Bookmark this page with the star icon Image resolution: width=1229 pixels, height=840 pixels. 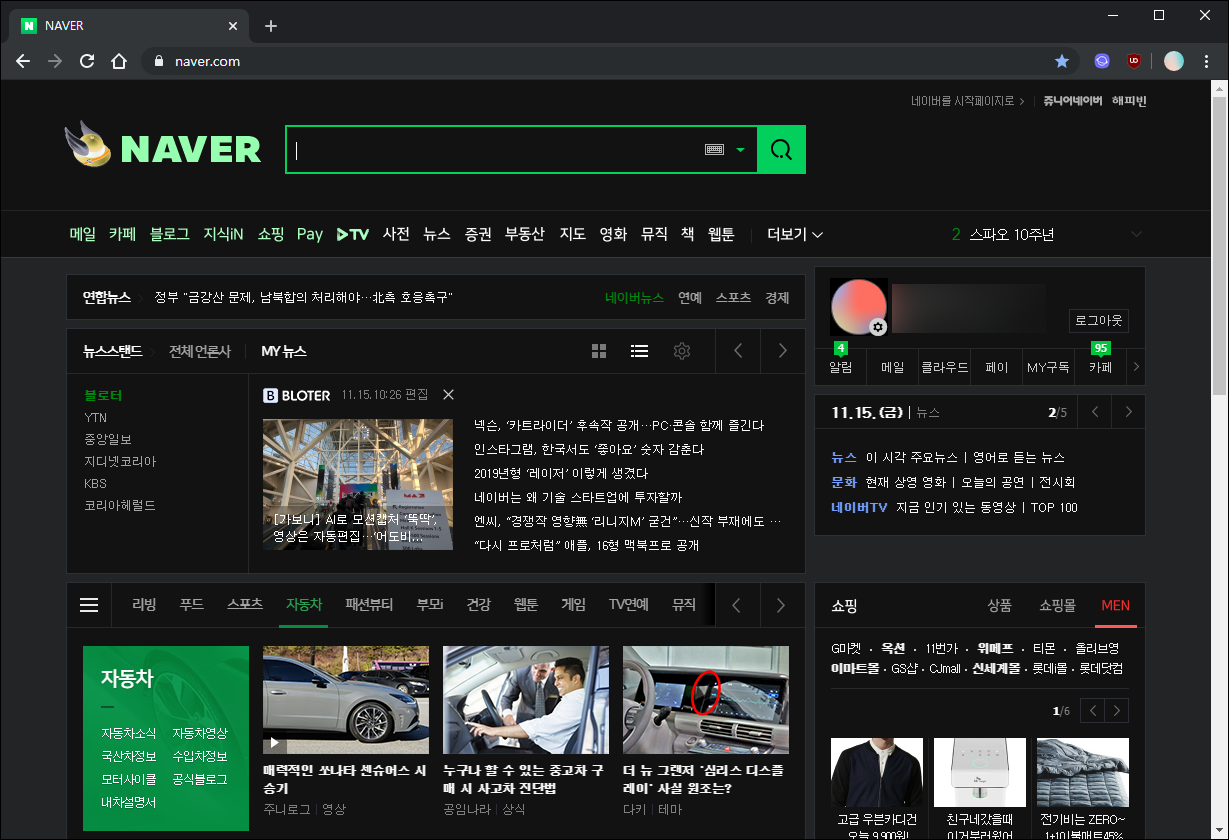tap(1062, 61)
